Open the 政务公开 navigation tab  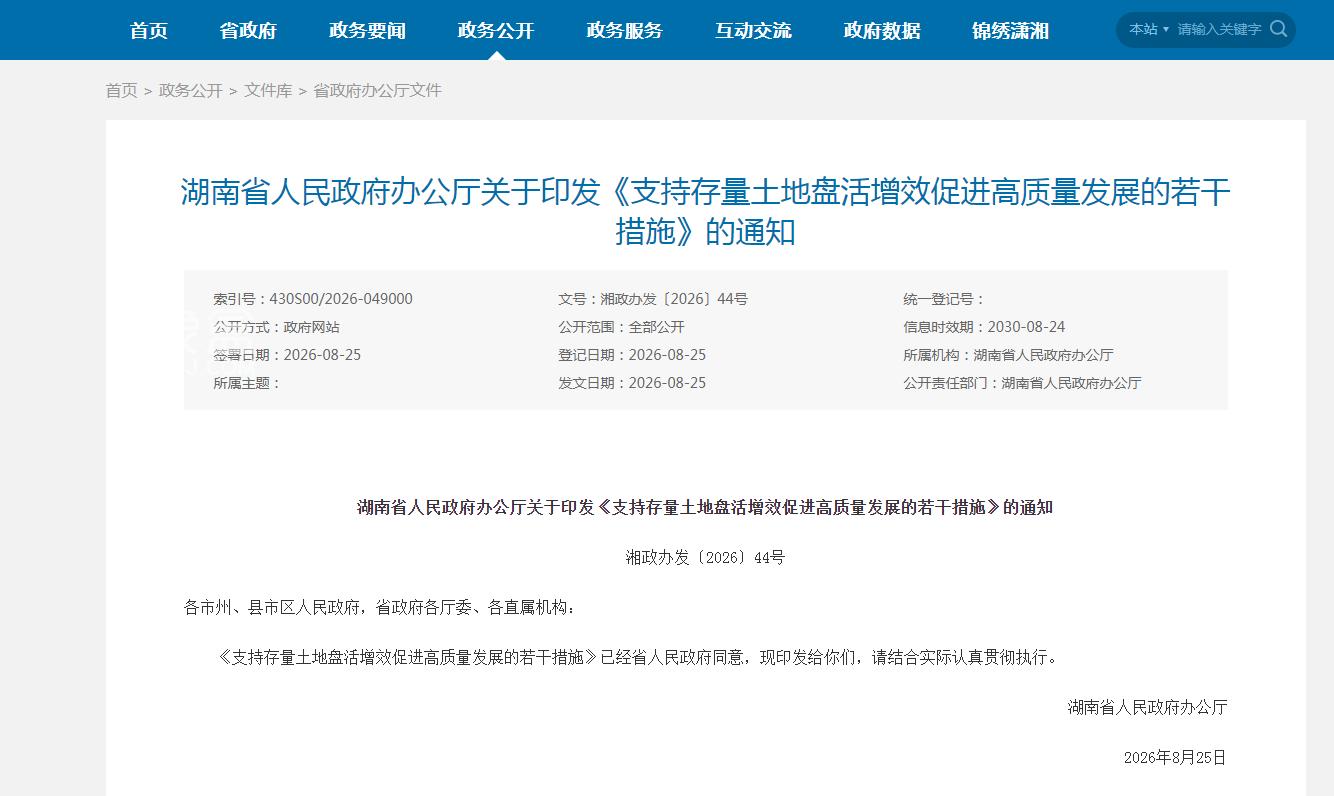pyautogui.click(x=496, y=30)
